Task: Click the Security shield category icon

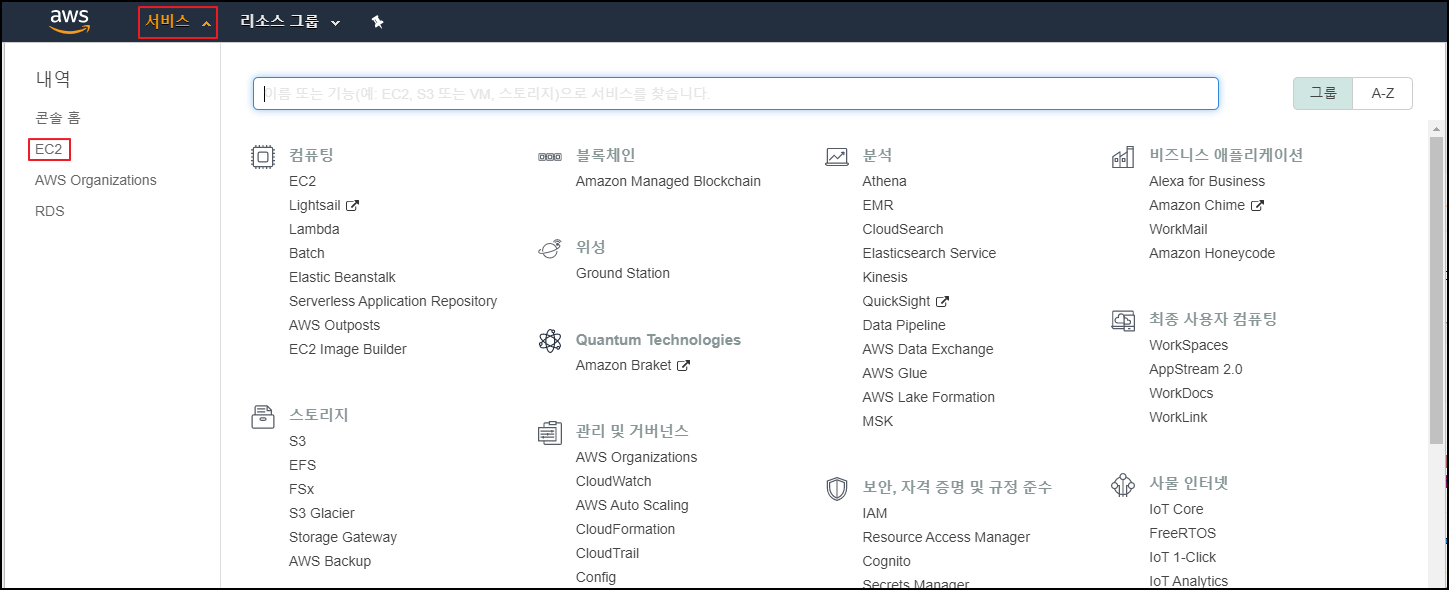Action: [837, 489]
